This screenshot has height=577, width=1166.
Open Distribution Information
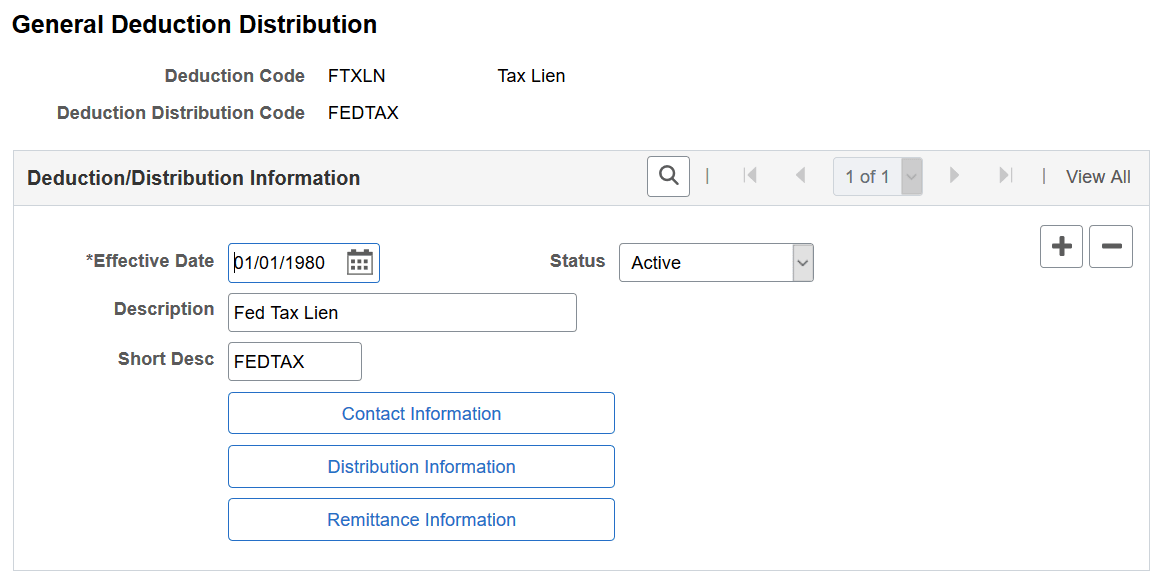tap(421, 466)
